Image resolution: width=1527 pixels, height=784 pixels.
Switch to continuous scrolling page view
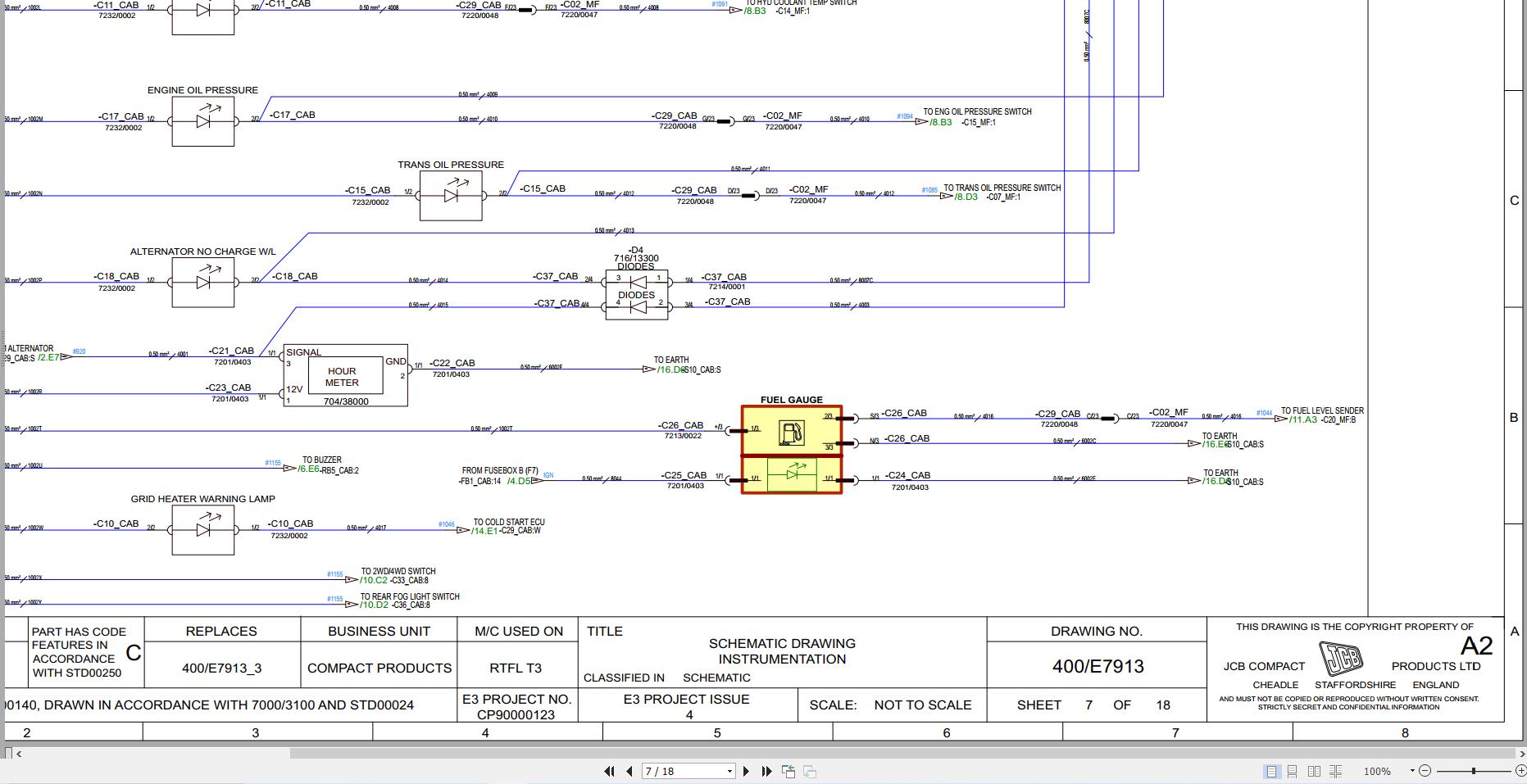(1293, 771)
